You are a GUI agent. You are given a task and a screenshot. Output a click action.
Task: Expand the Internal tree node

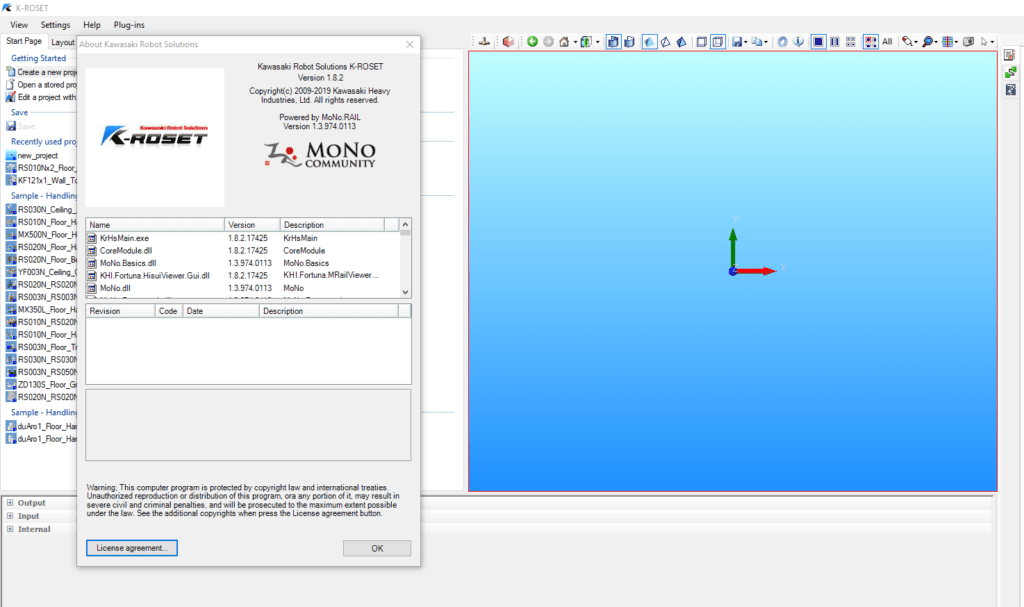tap(10, 529)
